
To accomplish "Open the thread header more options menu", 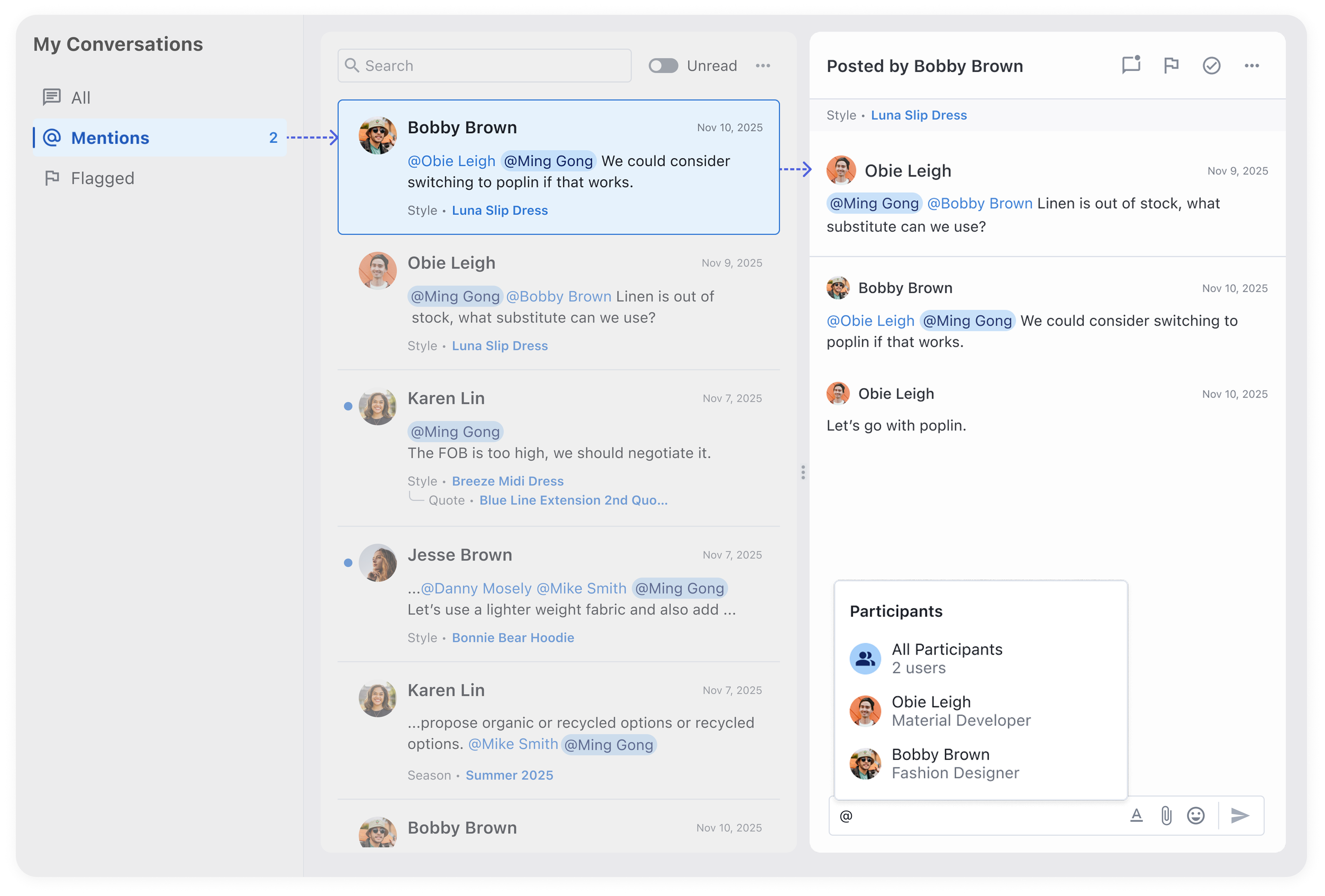I will coord(1251,66).
